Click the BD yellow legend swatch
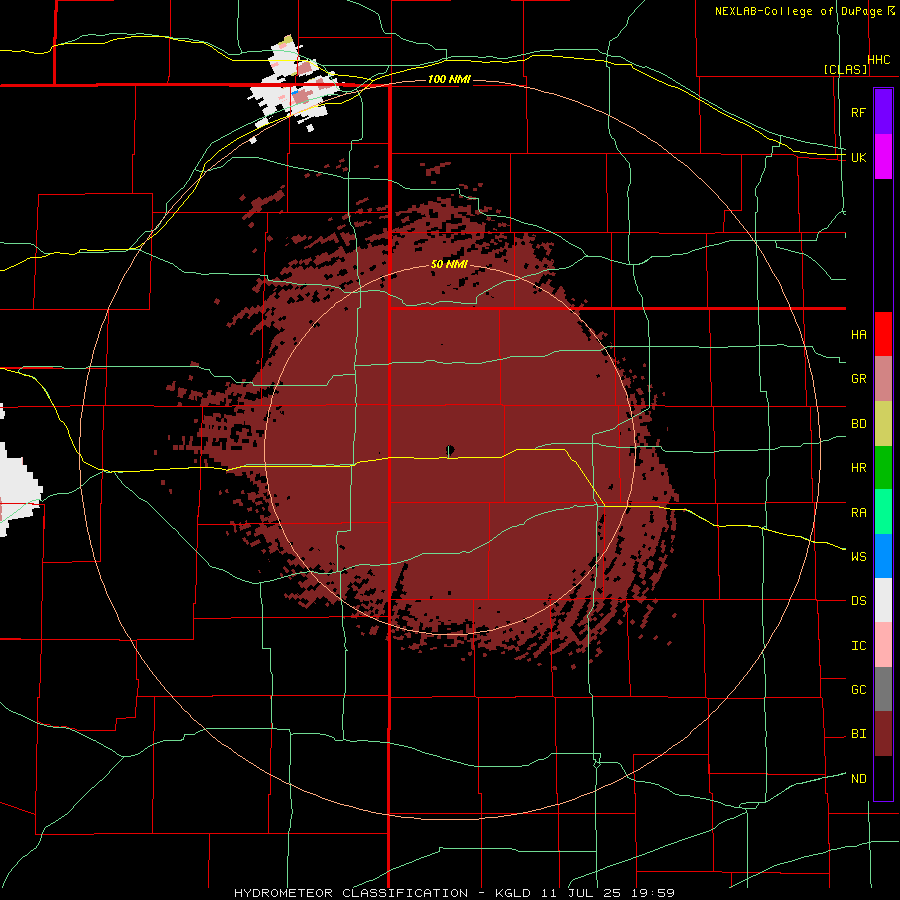 (x=883, y=424)
